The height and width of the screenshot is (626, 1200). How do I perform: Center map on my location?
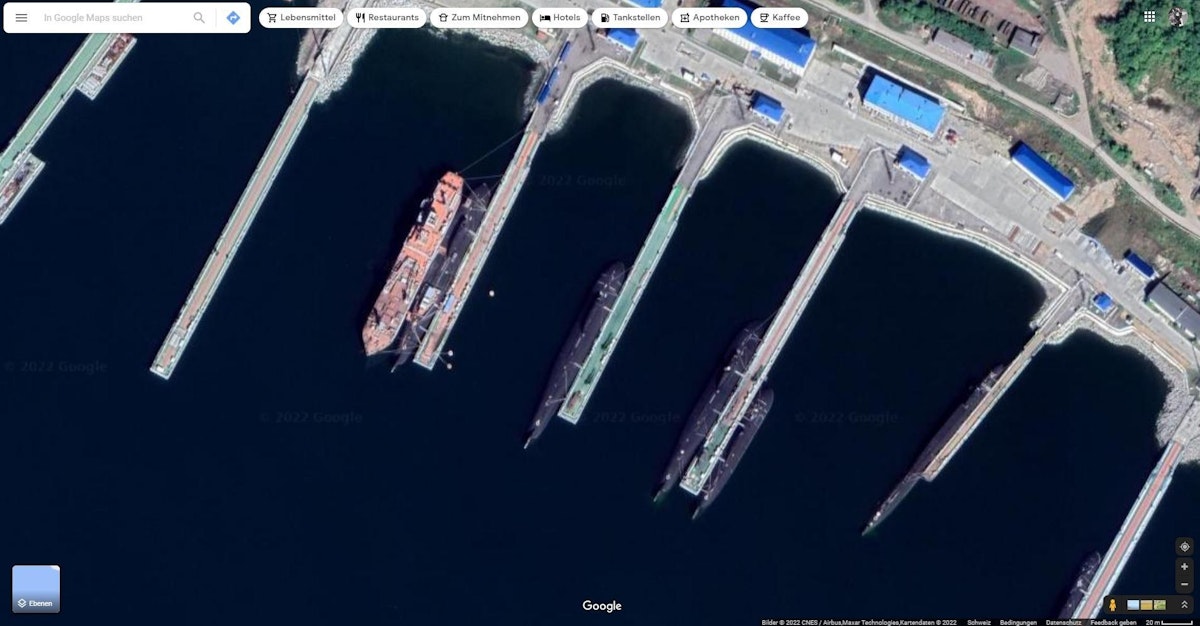1184,546
